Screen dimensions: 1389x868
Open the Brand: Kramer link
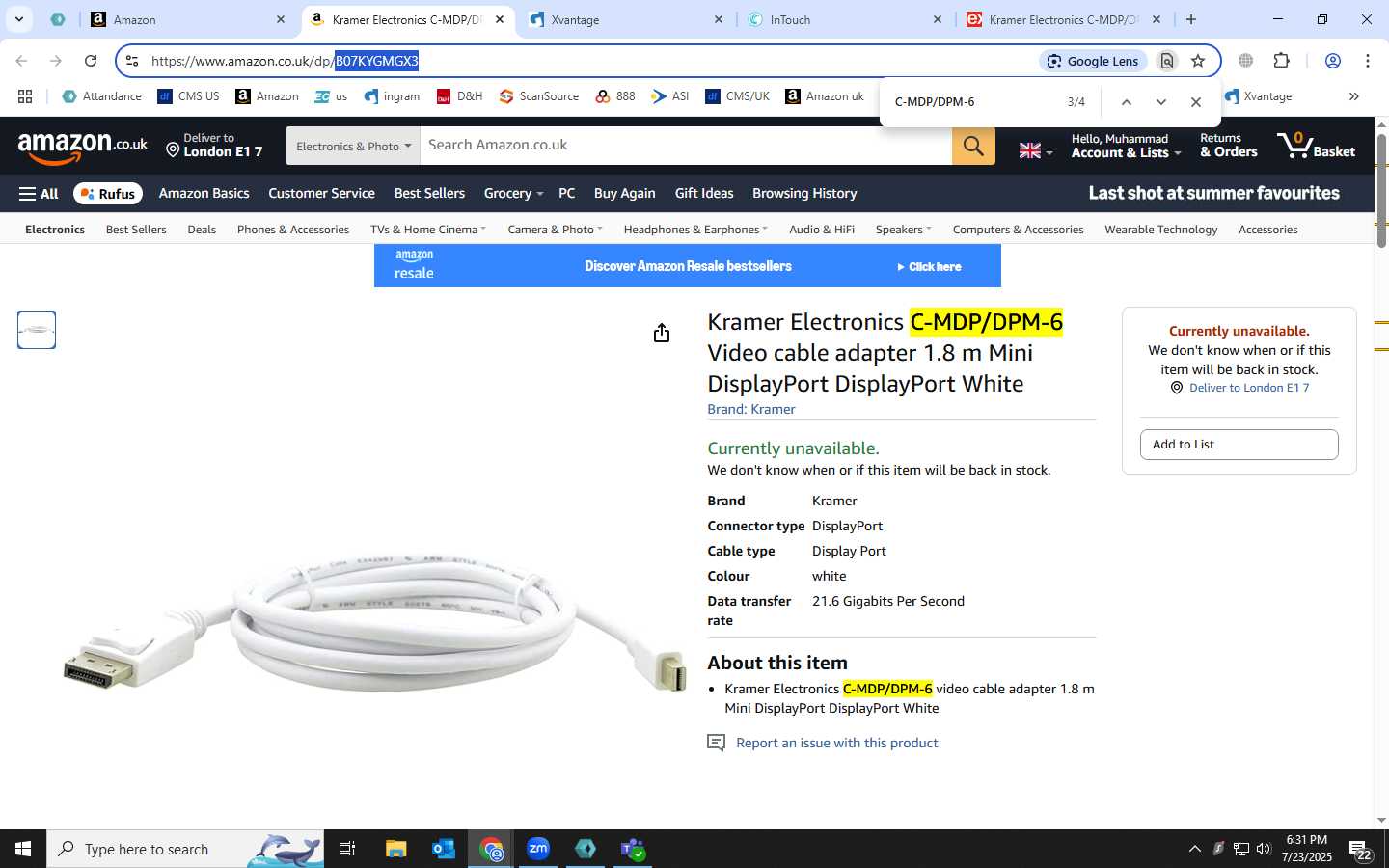pos(751,409)
